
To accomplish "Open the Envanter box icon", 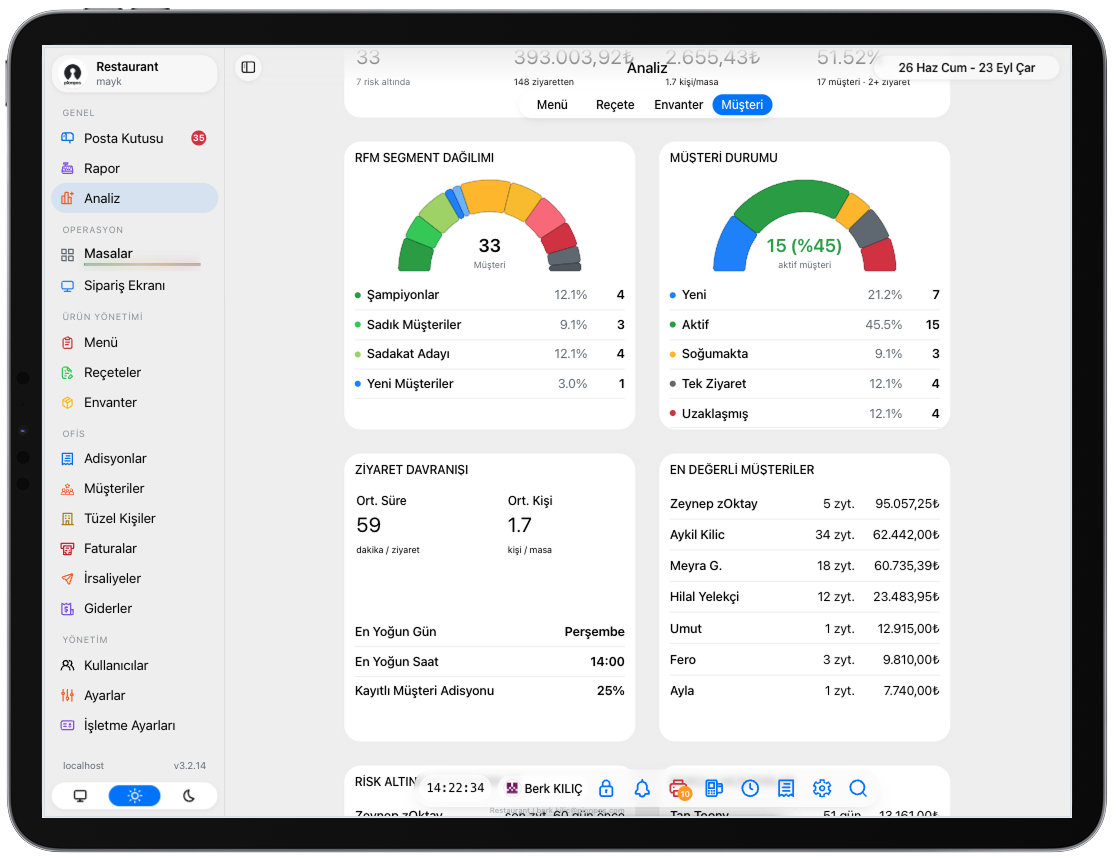I will click(x=67, y=402).
